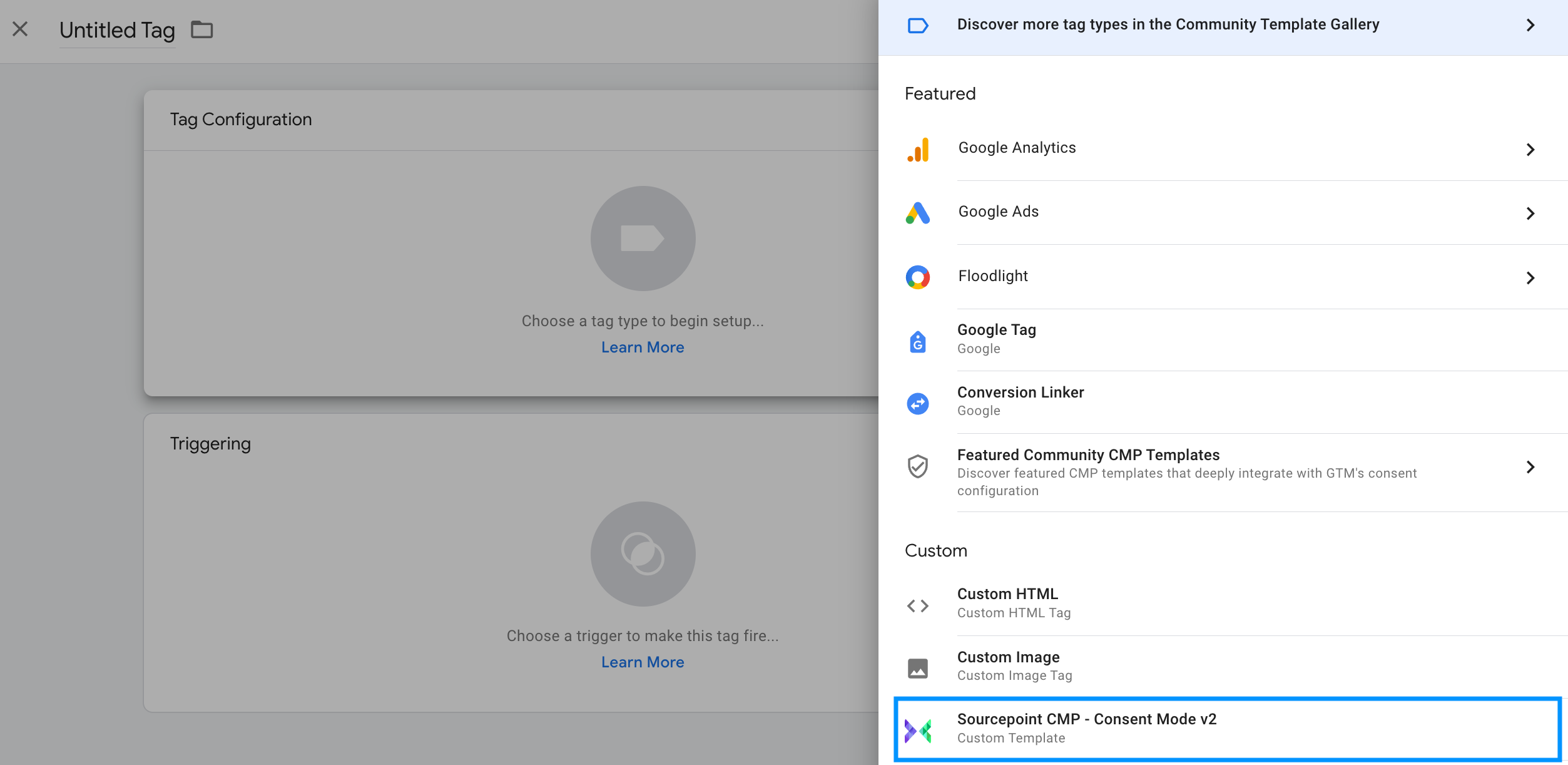Click the Google Ads logo icon
1568x765 pixels.
[x=918, y=213]
